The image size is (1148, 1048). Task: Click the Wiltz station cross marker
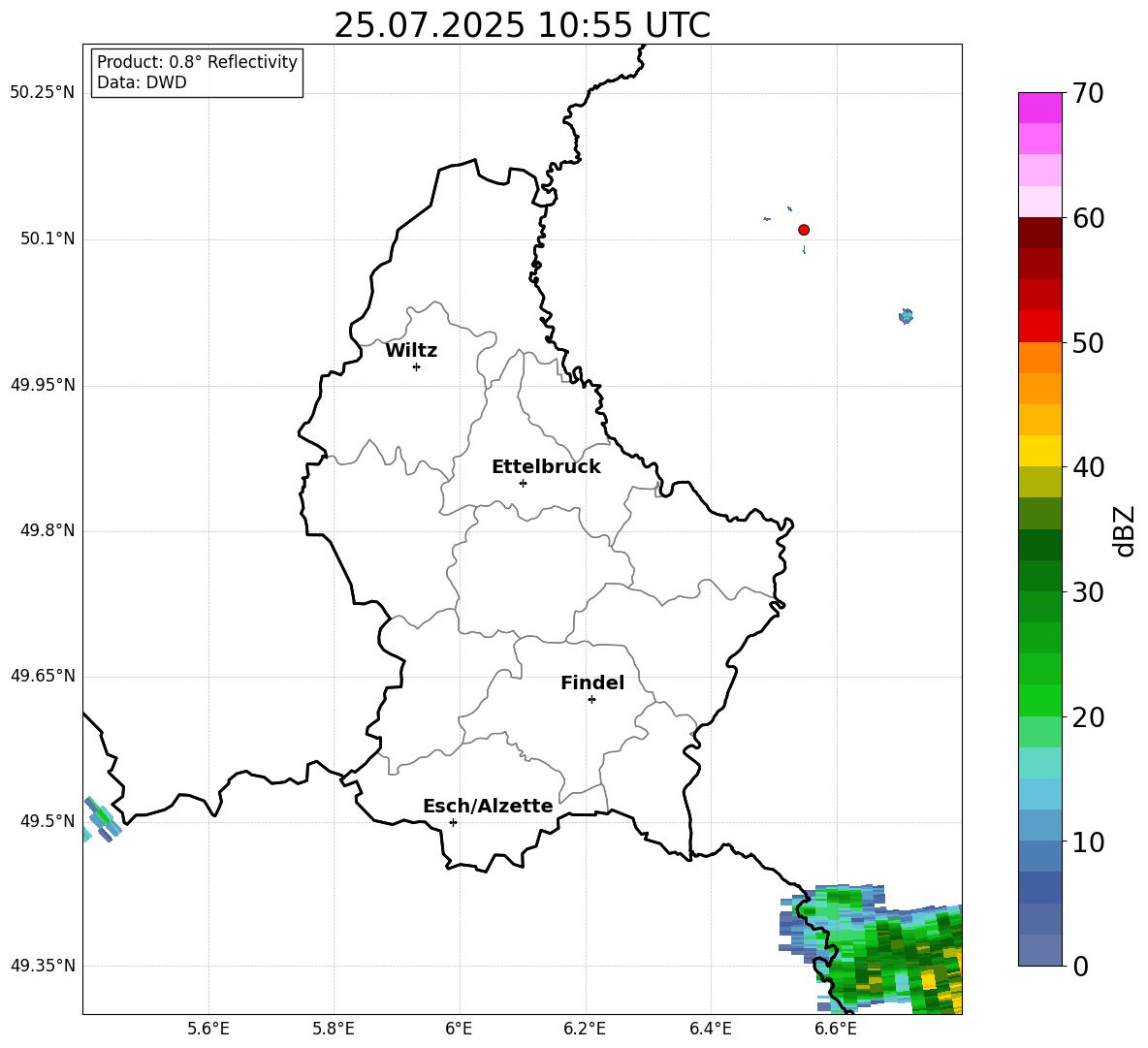click(417, 366)
